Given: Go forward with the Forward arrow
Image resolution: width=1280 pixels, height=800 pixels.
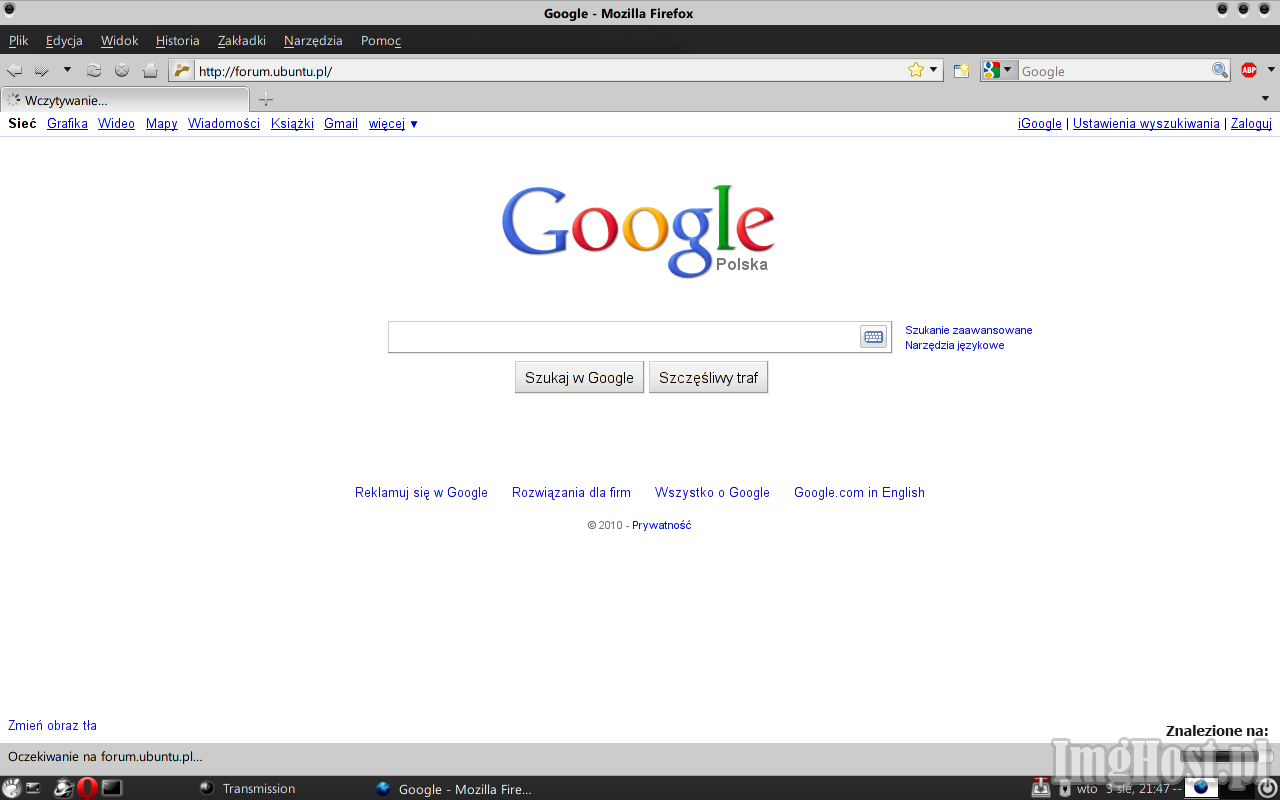Looking at the screenshot, I should pos(41,70).
